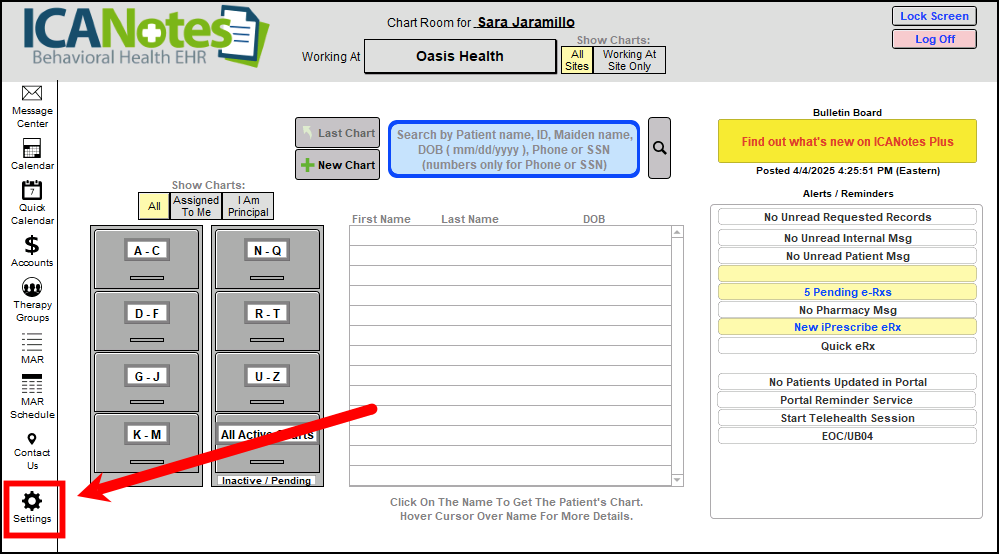Image resolution: width=999 pixels, height=554 pixels.
Task: Open New iPrescribe eRx
Action: (x=847, y=327)
